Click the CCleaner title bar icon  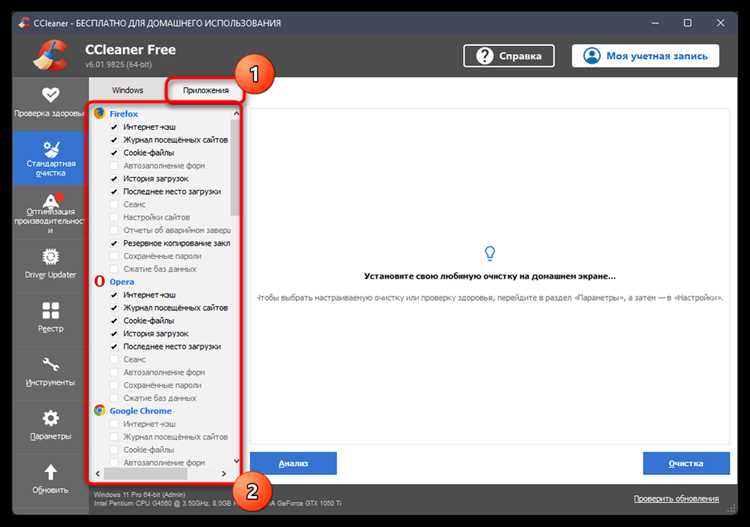point(24,22)
